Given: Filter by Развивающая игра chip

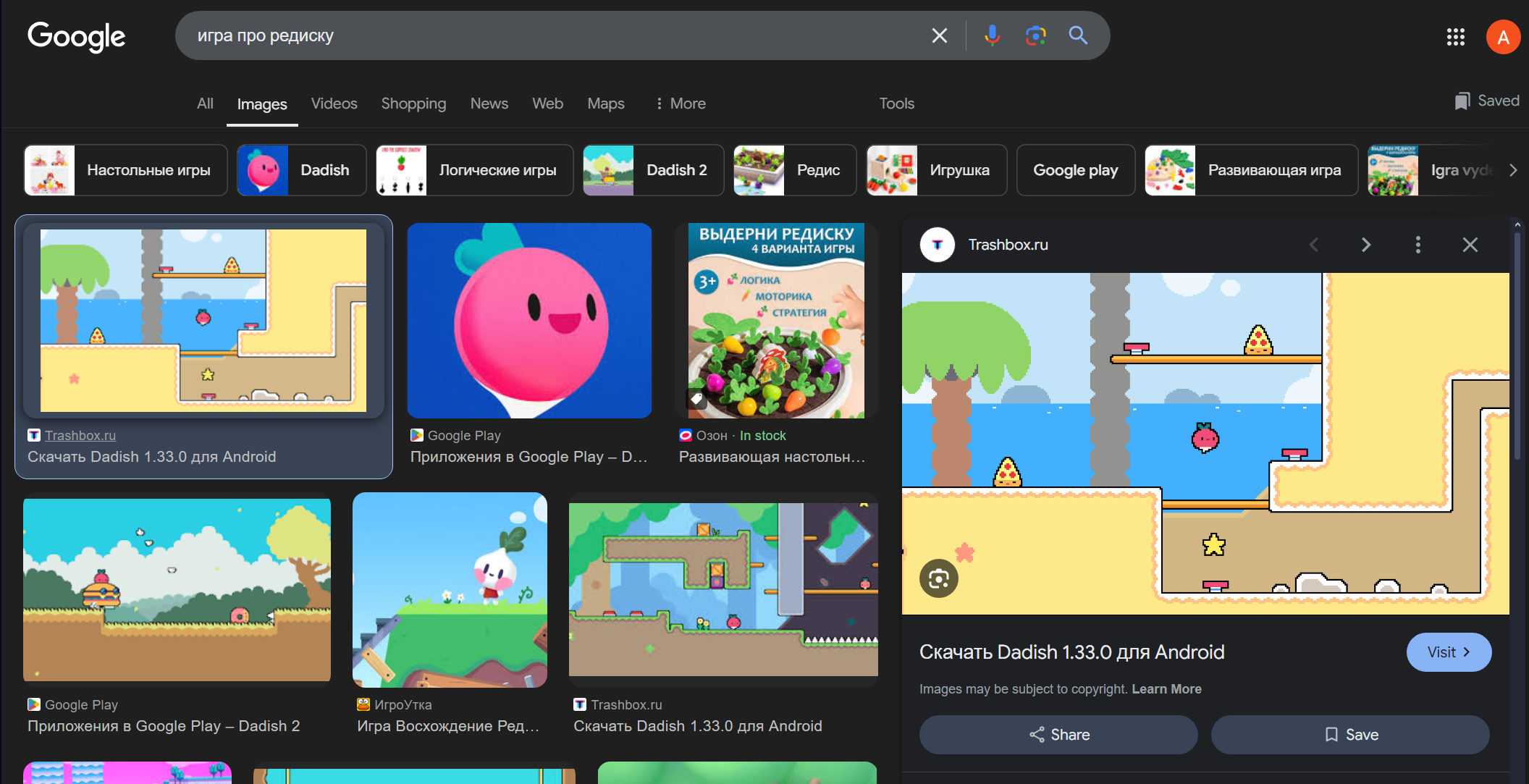Looking at the screenshot, I should click(x=1251, y=170).
